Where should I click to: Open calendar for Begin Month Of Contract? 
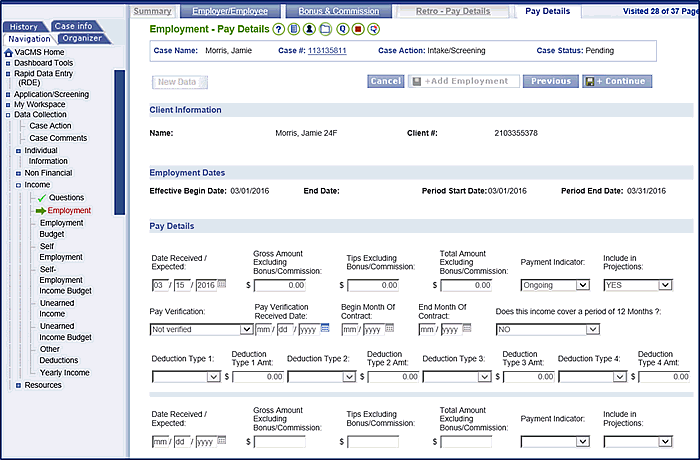point(389,328)
